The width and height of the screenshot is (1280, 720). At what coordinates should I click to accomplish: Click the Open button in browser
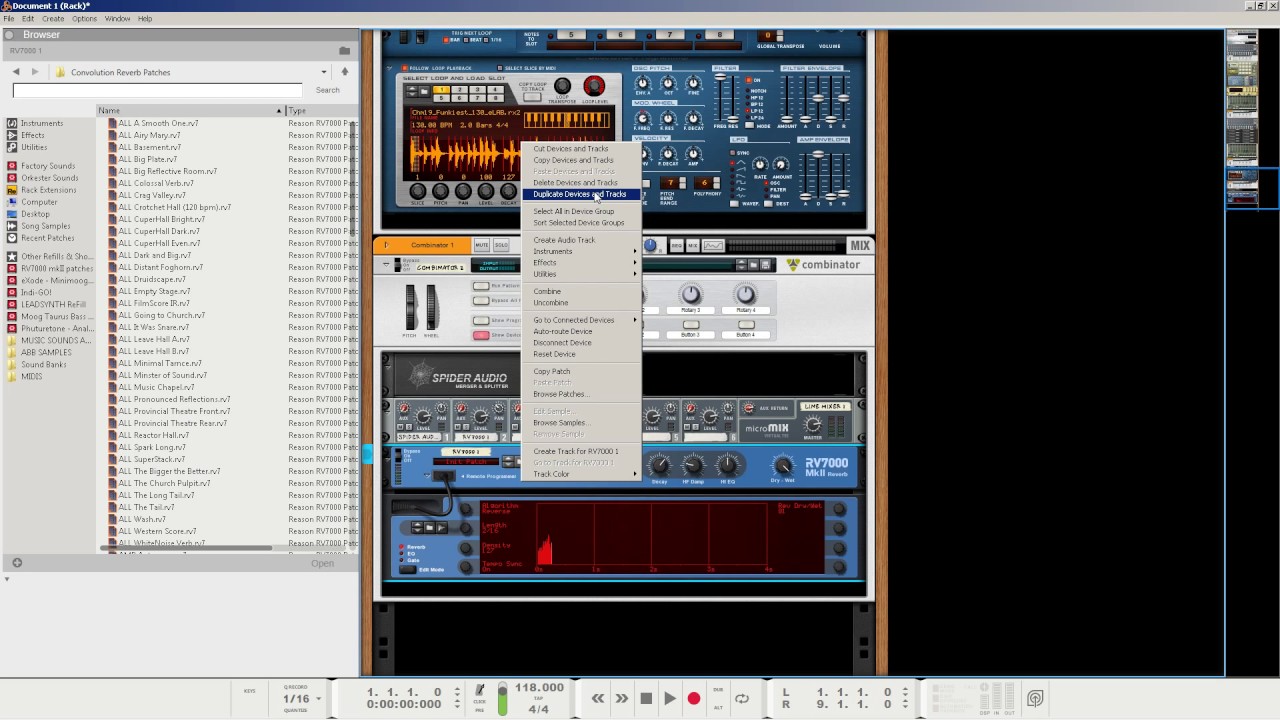tap(322, 563)
